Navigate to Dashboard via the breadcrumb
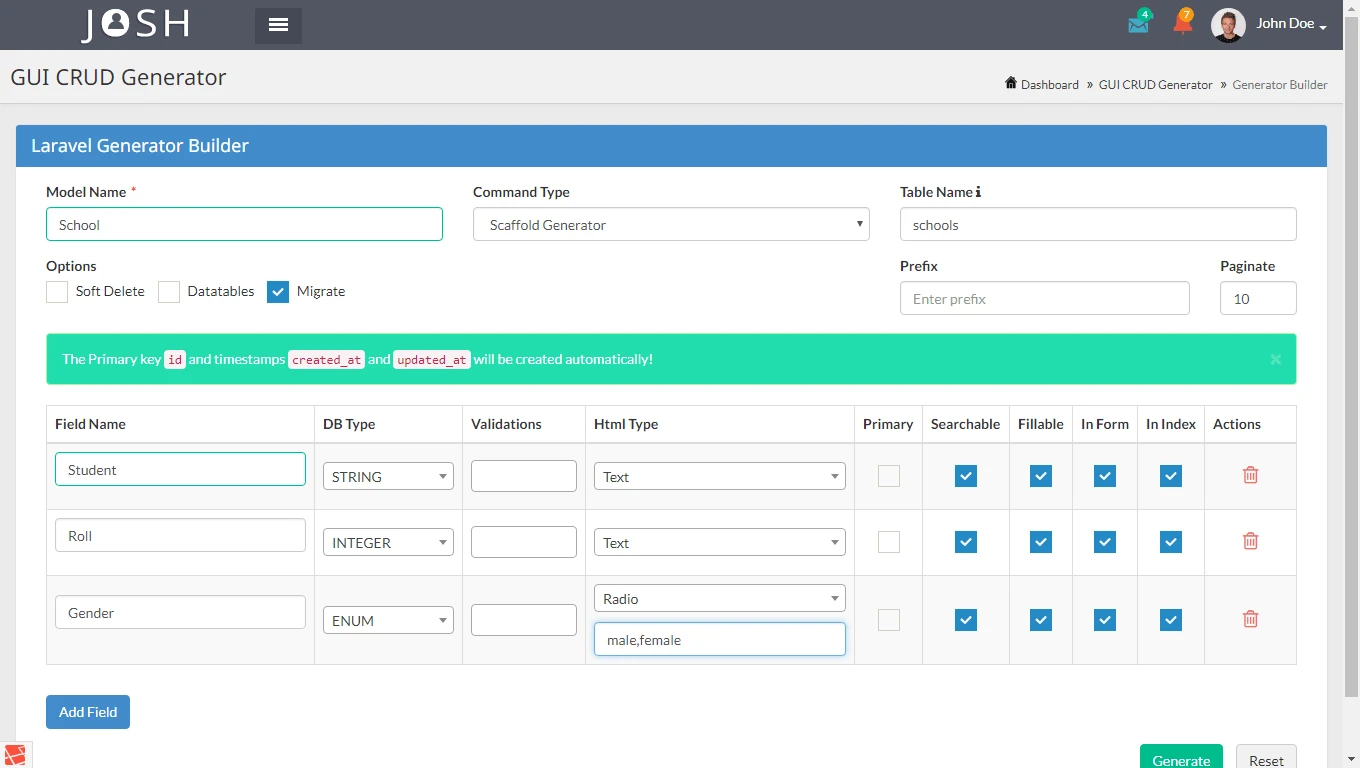1360x768 pixels. click(x=1050, y=84)
